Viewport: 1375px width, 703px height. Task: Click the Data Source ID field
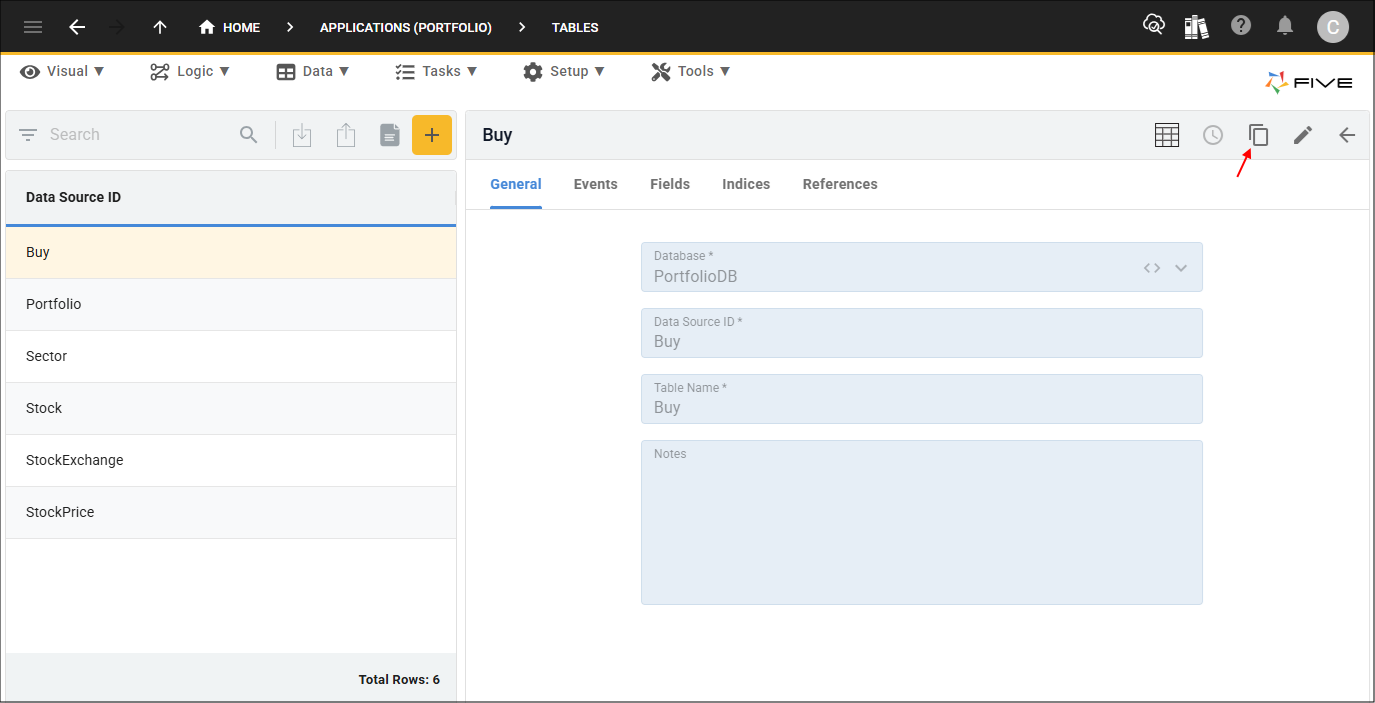pos(922,333)
